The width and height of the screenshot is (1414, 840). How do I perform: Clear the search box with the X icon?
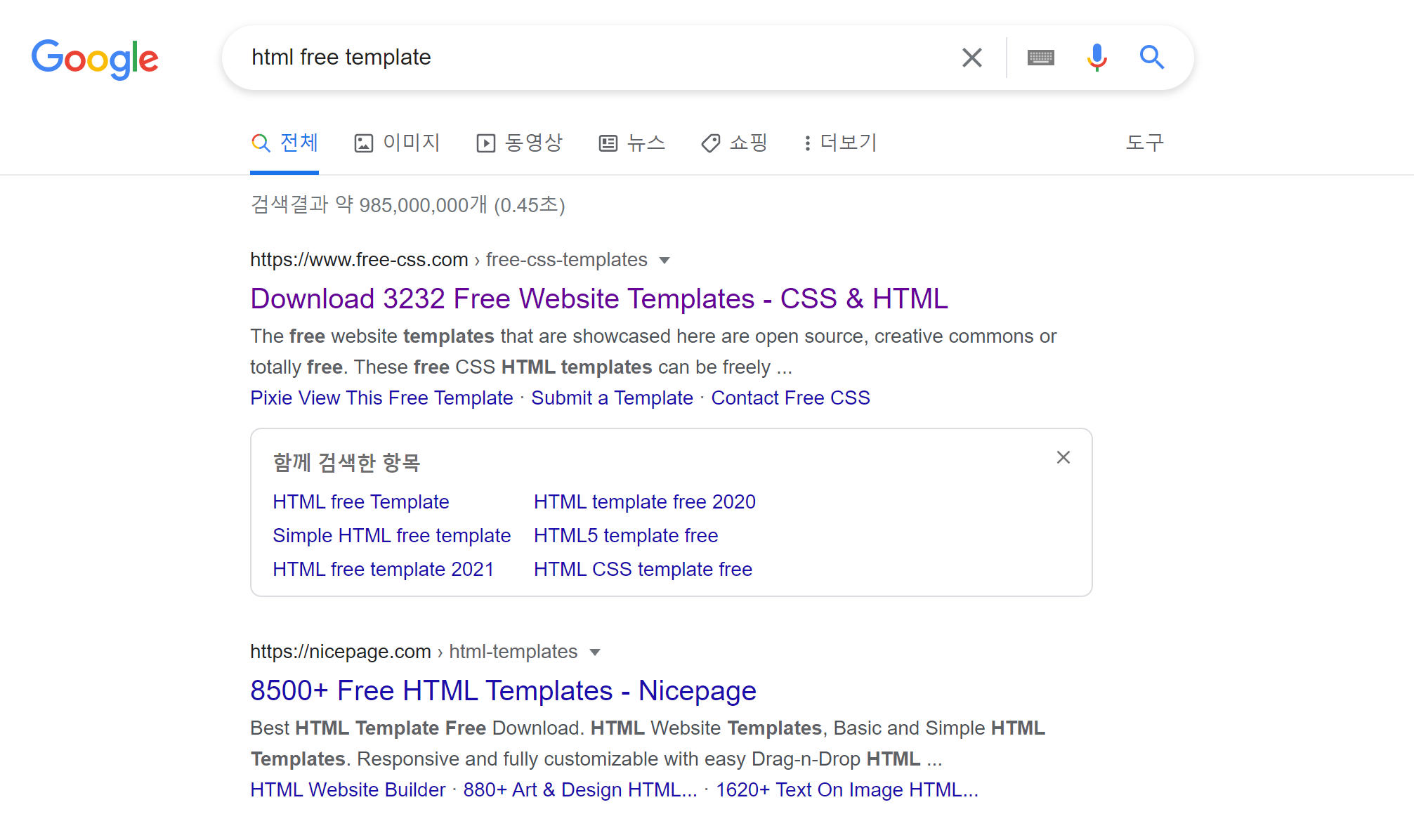(x=972, y=58)
